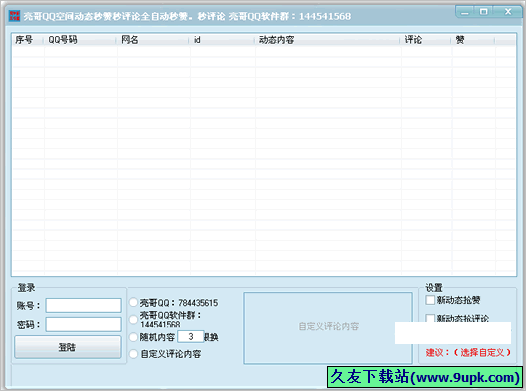Close the application window
This screenshot has height=391, width=526.
click(508, 12)
